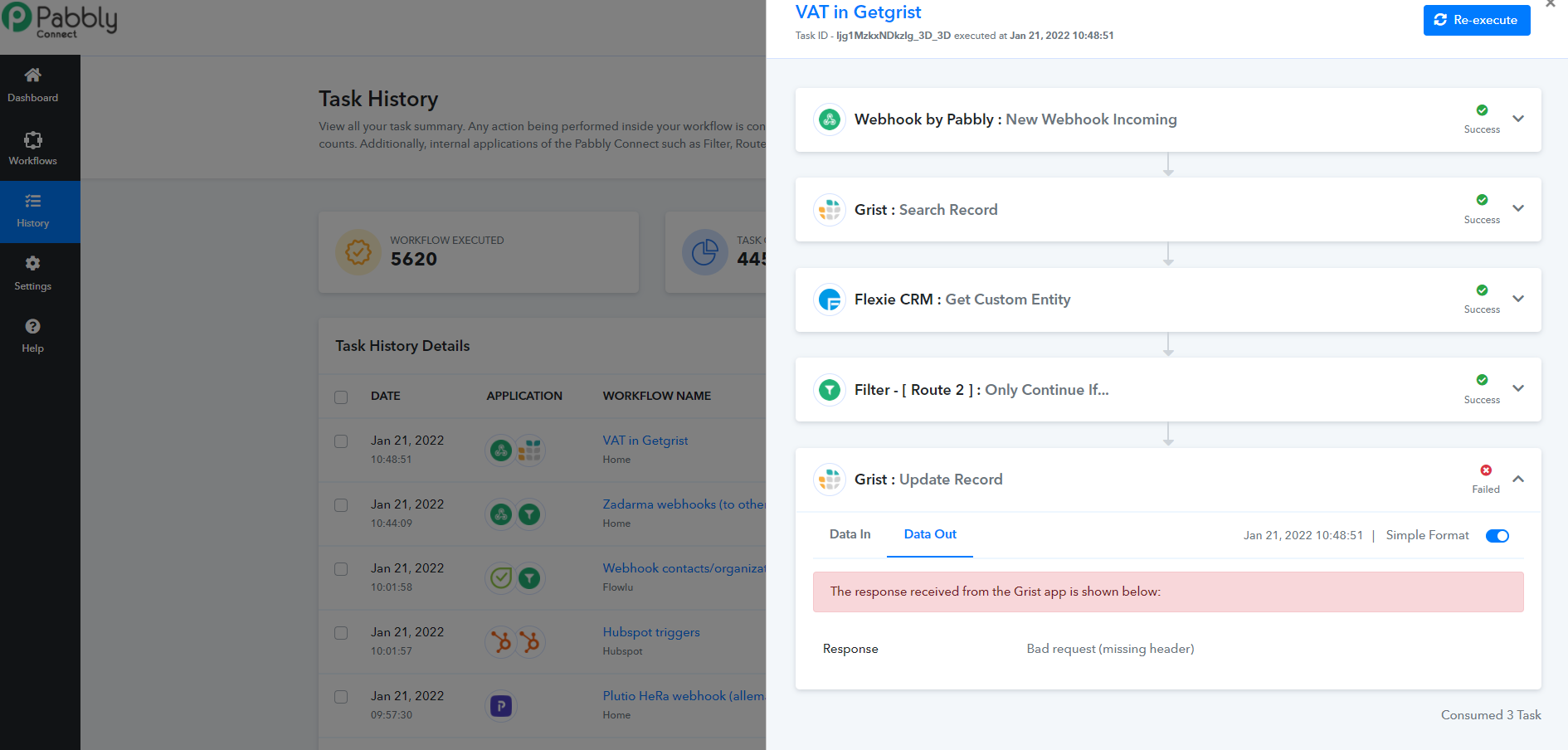This screenshot has width=1568, height=750.
Task: Expand the Grist Search Record step chevron
Action: click(1518, 208)
